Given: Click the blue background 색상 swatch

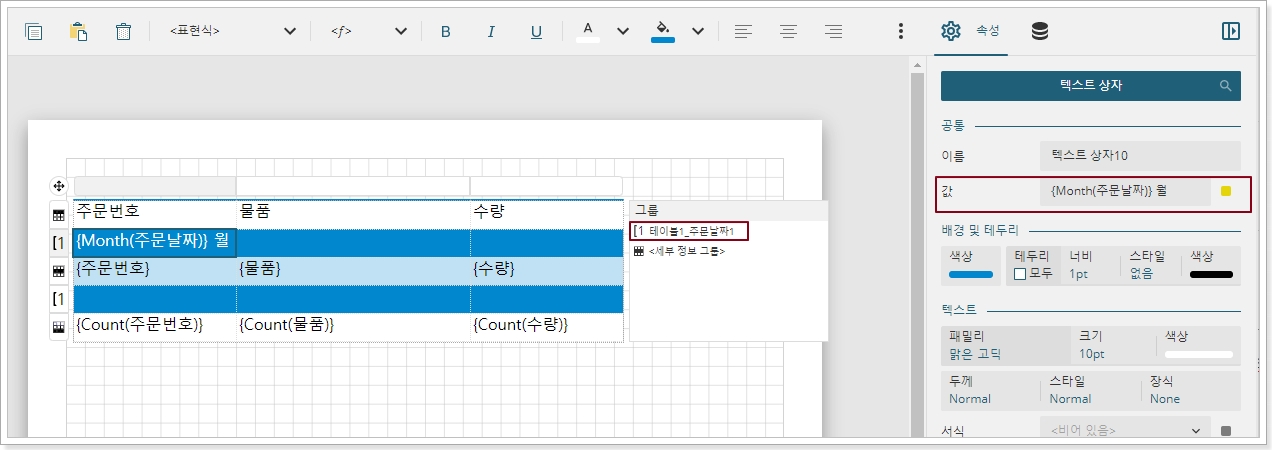Looking at the screenshot, I should pyautogui.click(x=970, y=274).
